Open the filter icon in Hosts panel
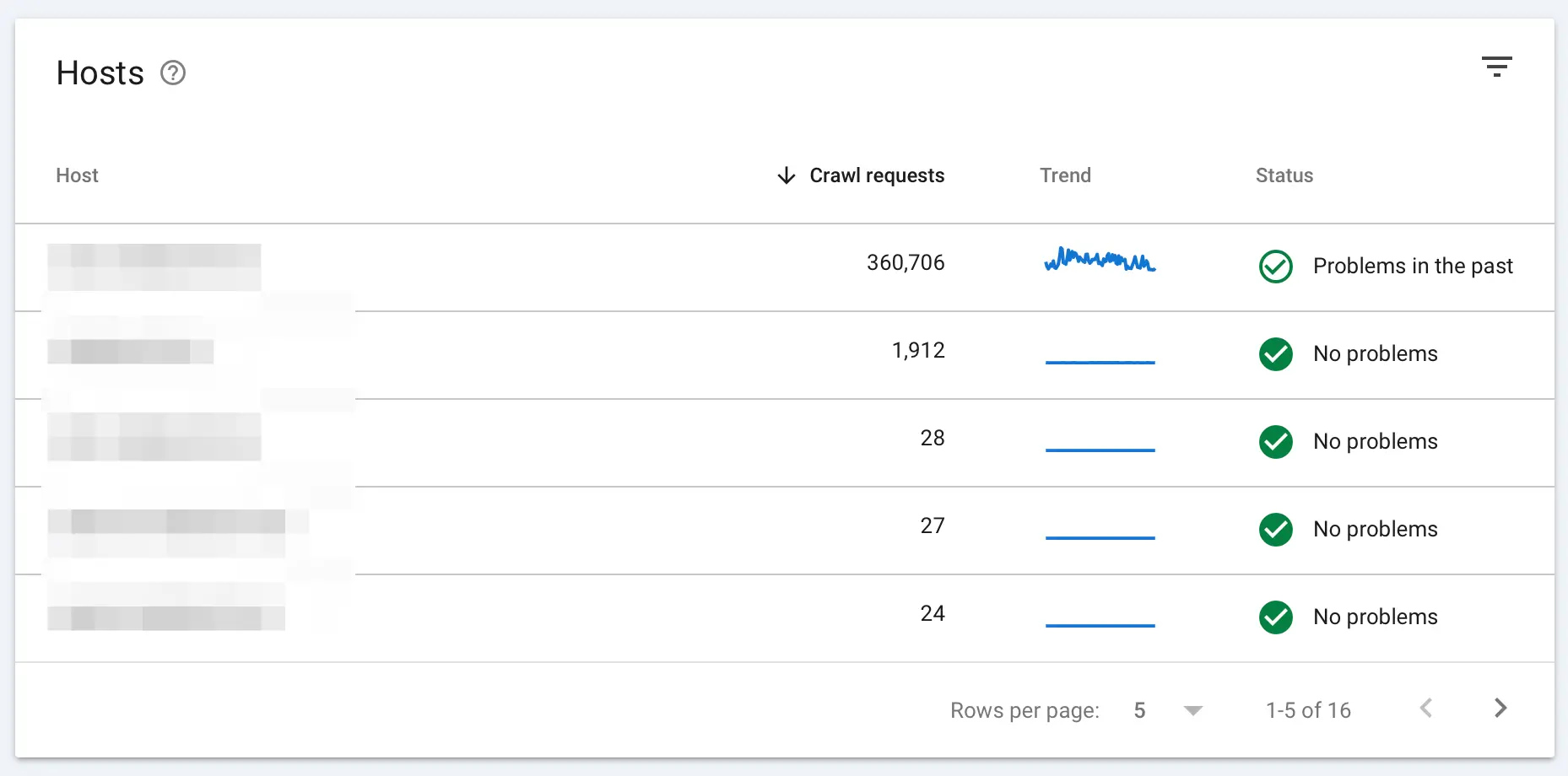The image size is (1568, 776). click(x=1496, y=67)
